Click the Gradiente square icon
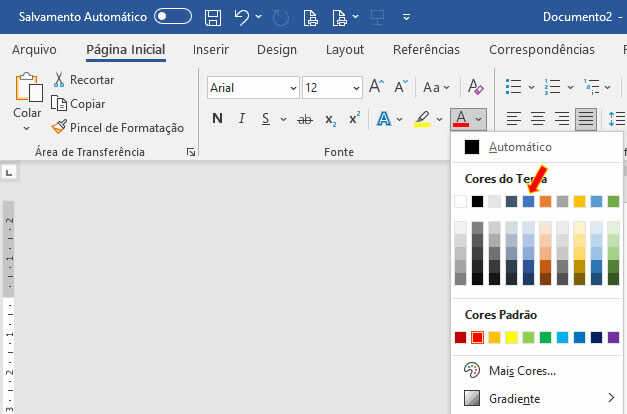627x414 pixels. click(x=472, y=398)
